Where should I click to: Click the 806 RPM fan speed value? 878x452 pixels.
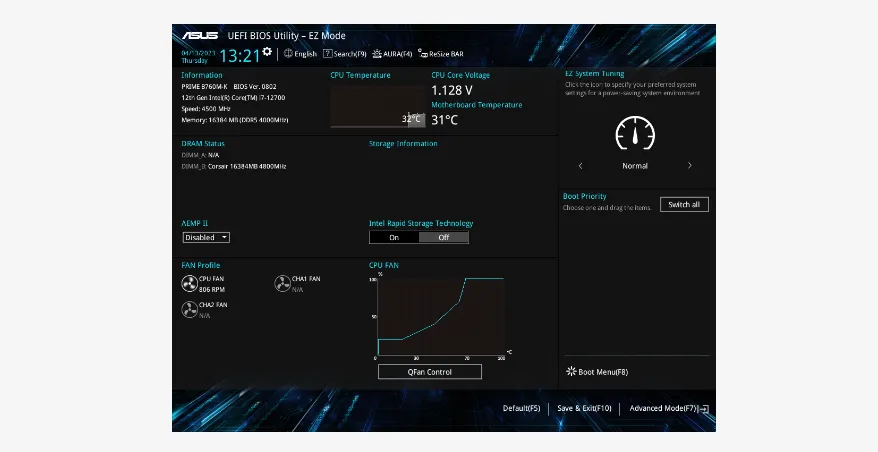(212, 290)
